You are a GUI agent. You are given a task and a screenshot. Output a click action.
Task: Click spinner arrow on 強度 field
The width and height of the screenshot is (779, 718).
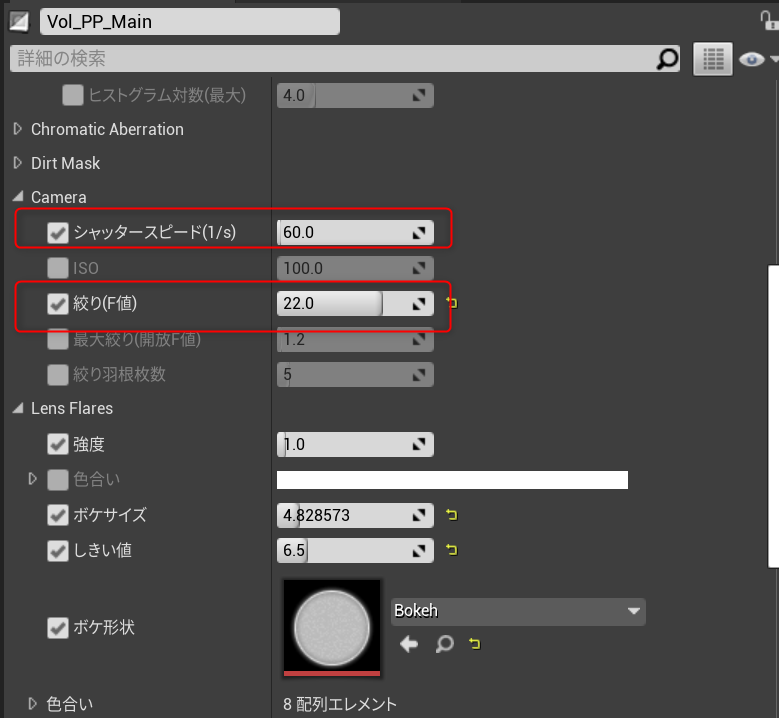click(x=419, y=444)
